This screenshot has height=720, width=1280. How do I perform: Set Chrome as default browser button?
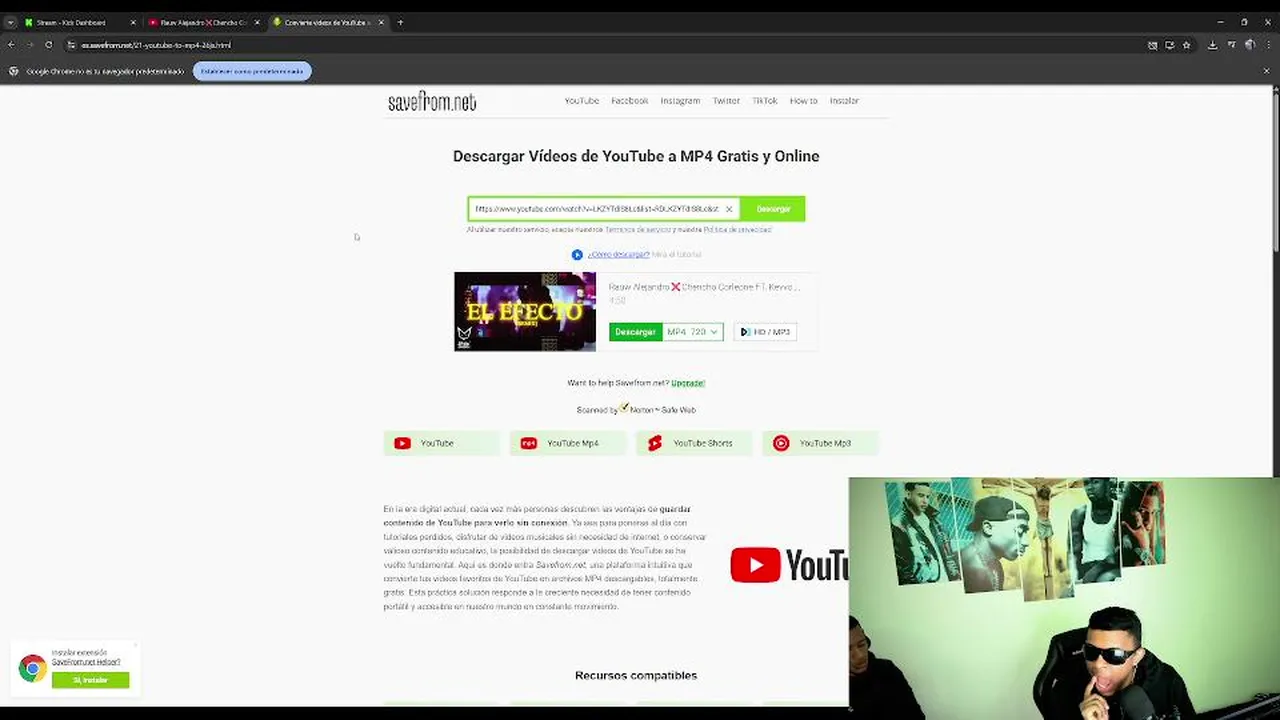pos(252,71)
